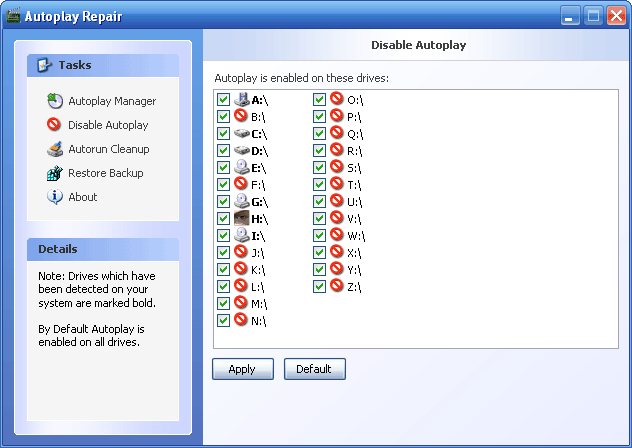Open the Autorun Cleanup task
632x448 pixels.
109,149
